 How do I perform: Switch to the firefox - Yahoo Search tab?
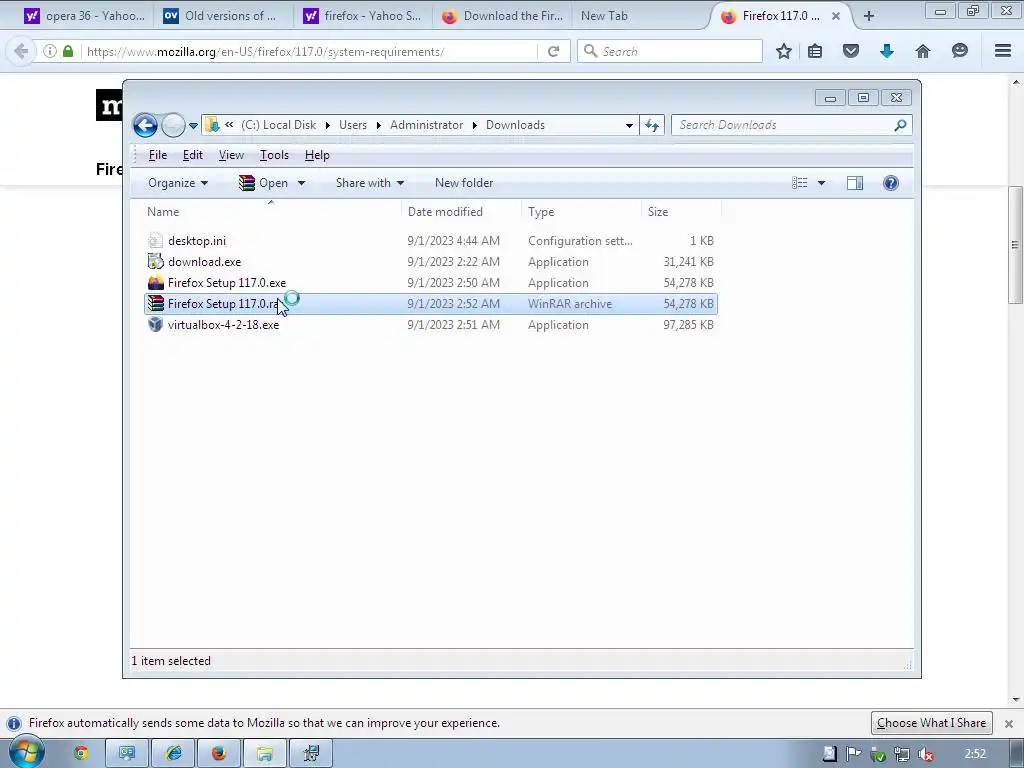362,16
